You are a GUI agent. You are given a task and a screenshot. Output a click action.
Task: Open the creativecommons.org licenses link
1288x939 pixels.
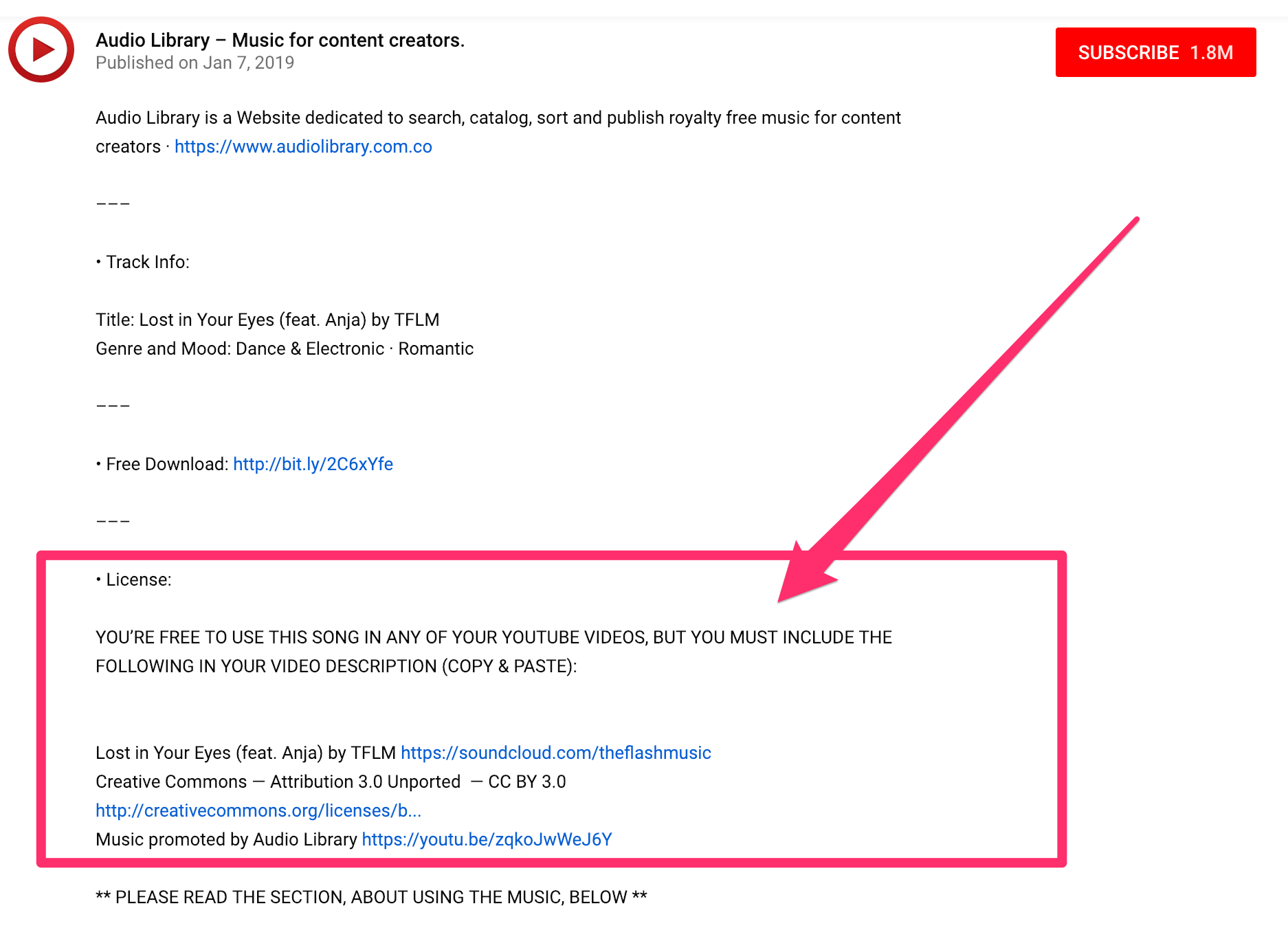click(x=258, y=810)
